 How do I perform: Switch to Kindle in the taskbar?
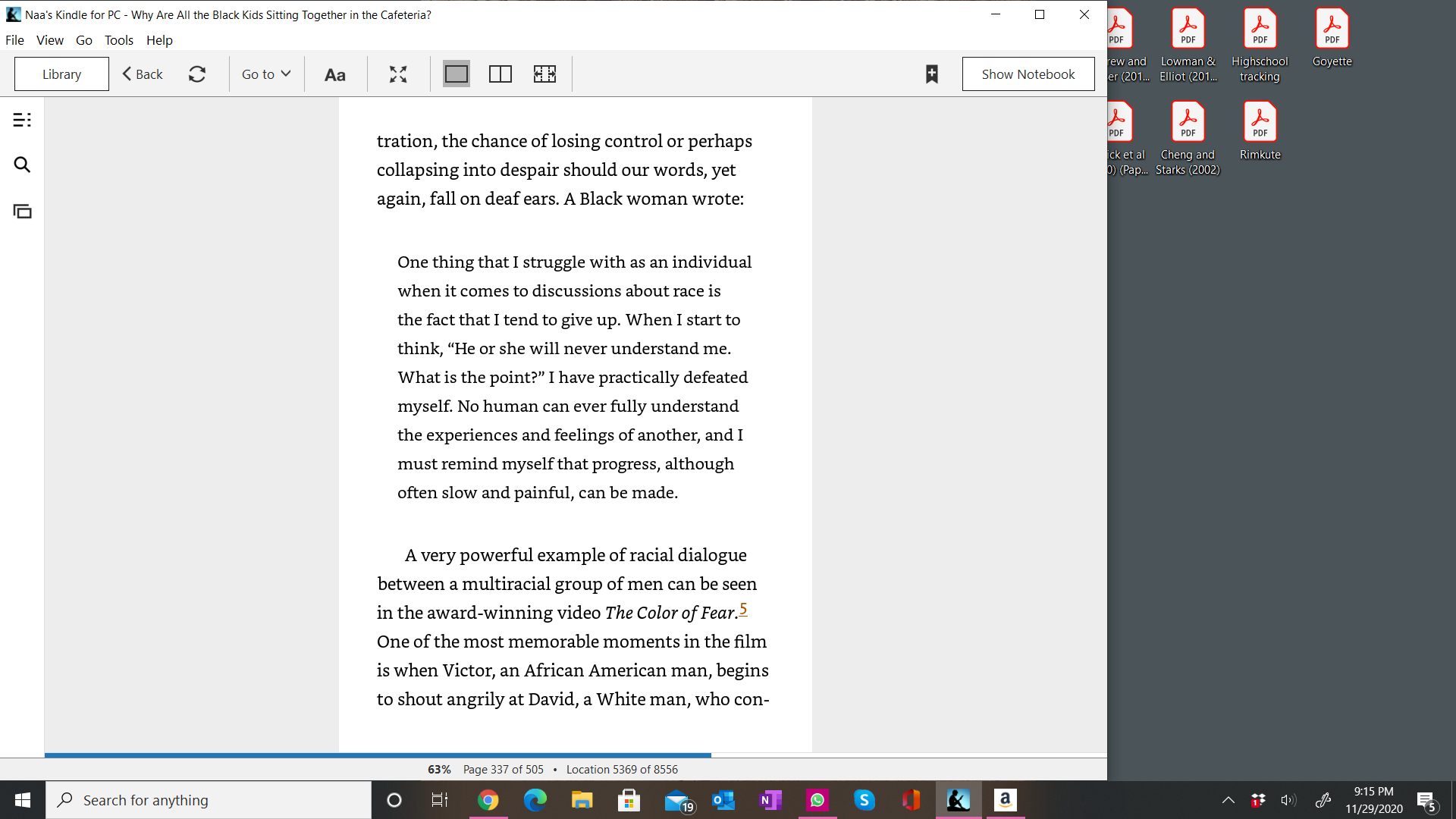click(x=959, y=800)
